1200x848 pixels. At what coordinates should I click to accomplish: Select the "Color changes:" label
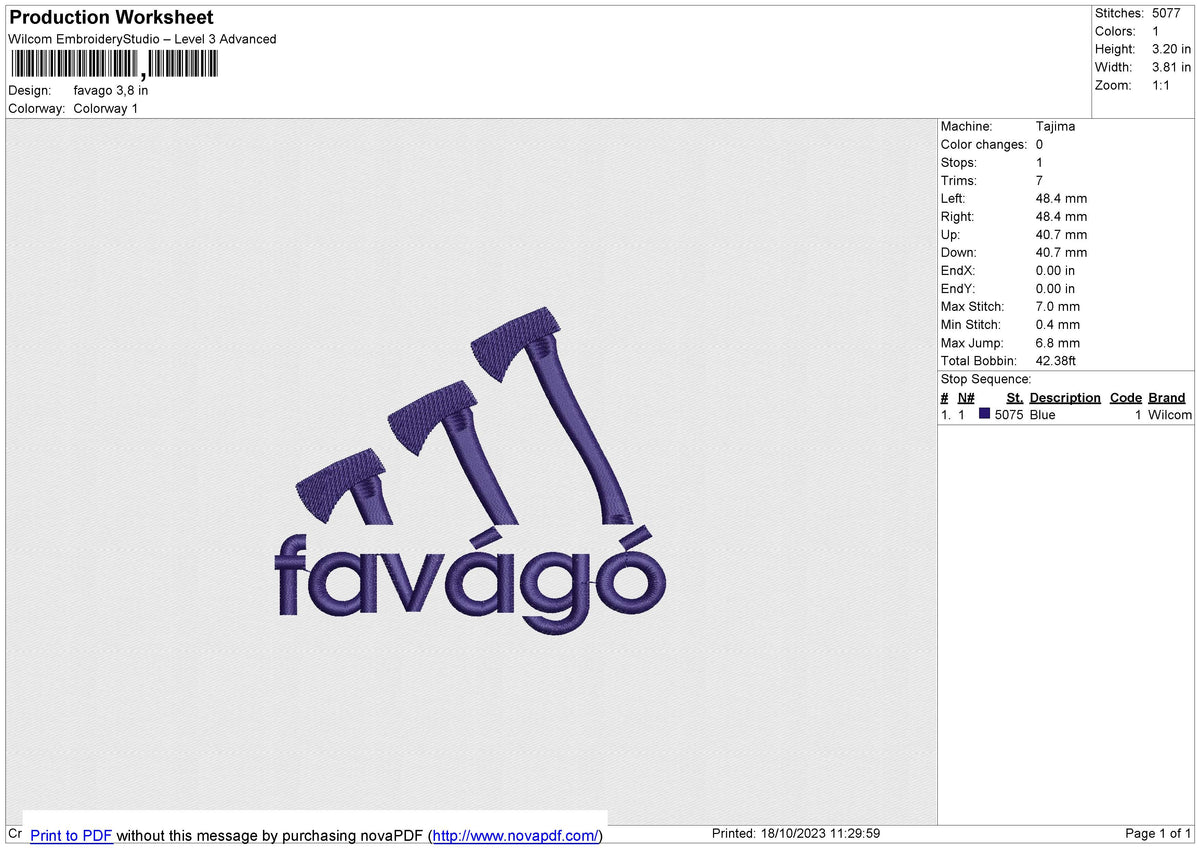coord(984,144)
